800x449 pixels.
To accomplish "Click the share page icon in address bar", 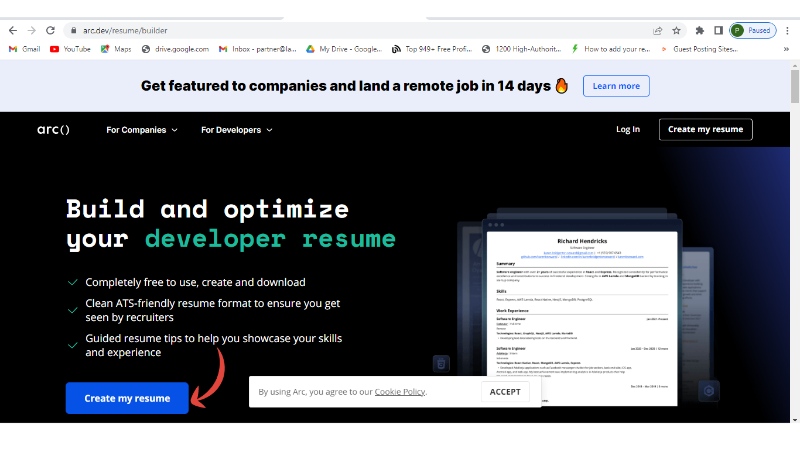I will coord(656,30).
